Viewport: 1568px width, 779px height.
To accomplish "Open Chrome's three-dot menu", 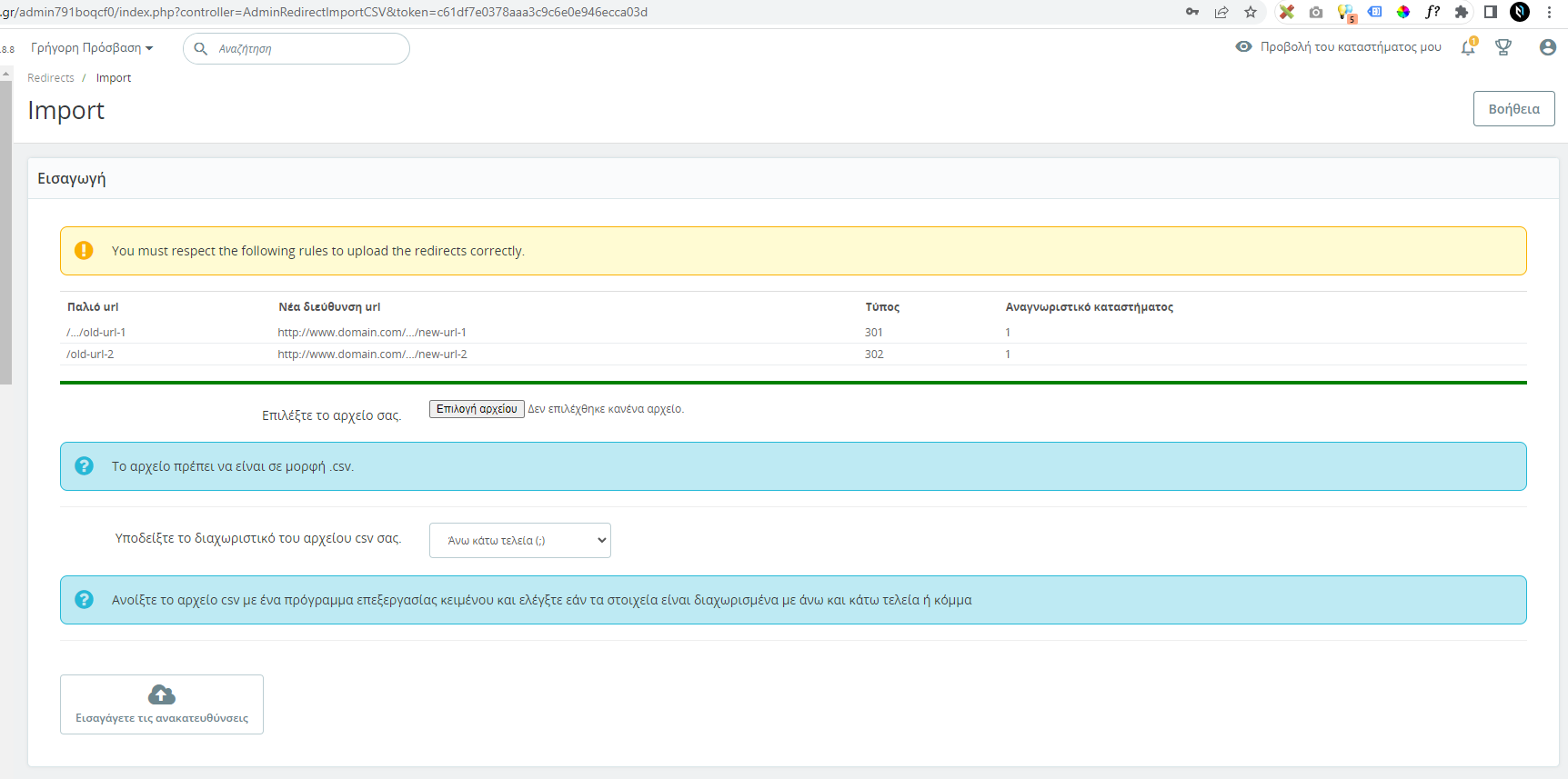I will [1549, 12].
